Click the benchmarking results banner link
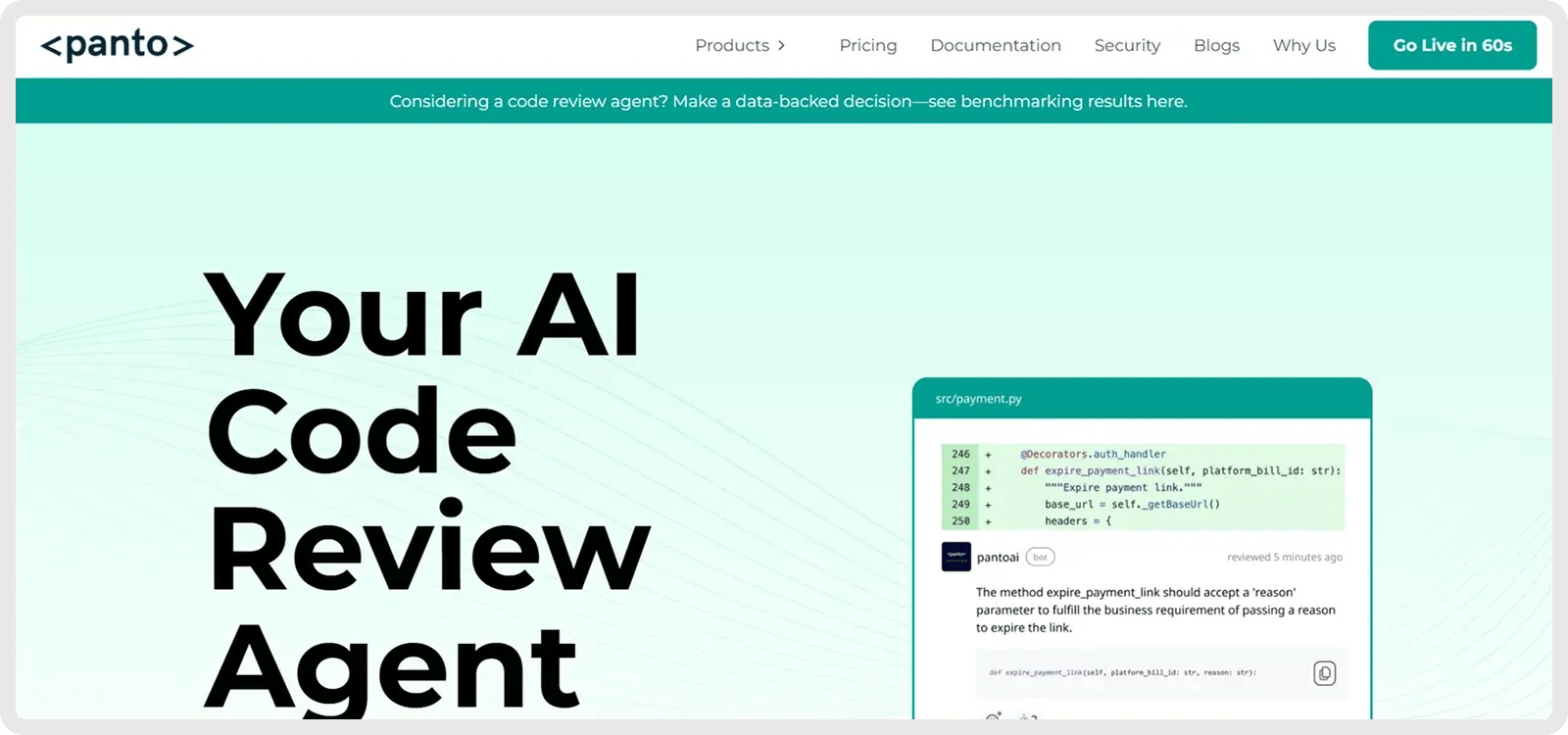Viewport: 1568px width, 735px height. [x=788, y=101]
